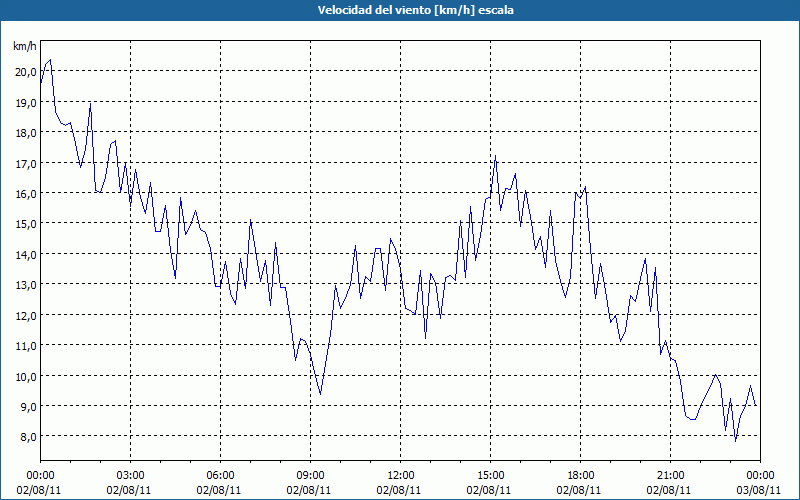Click the "18,0" y-axis label
This screenshot has width=800, height=500.
[26, 133]
